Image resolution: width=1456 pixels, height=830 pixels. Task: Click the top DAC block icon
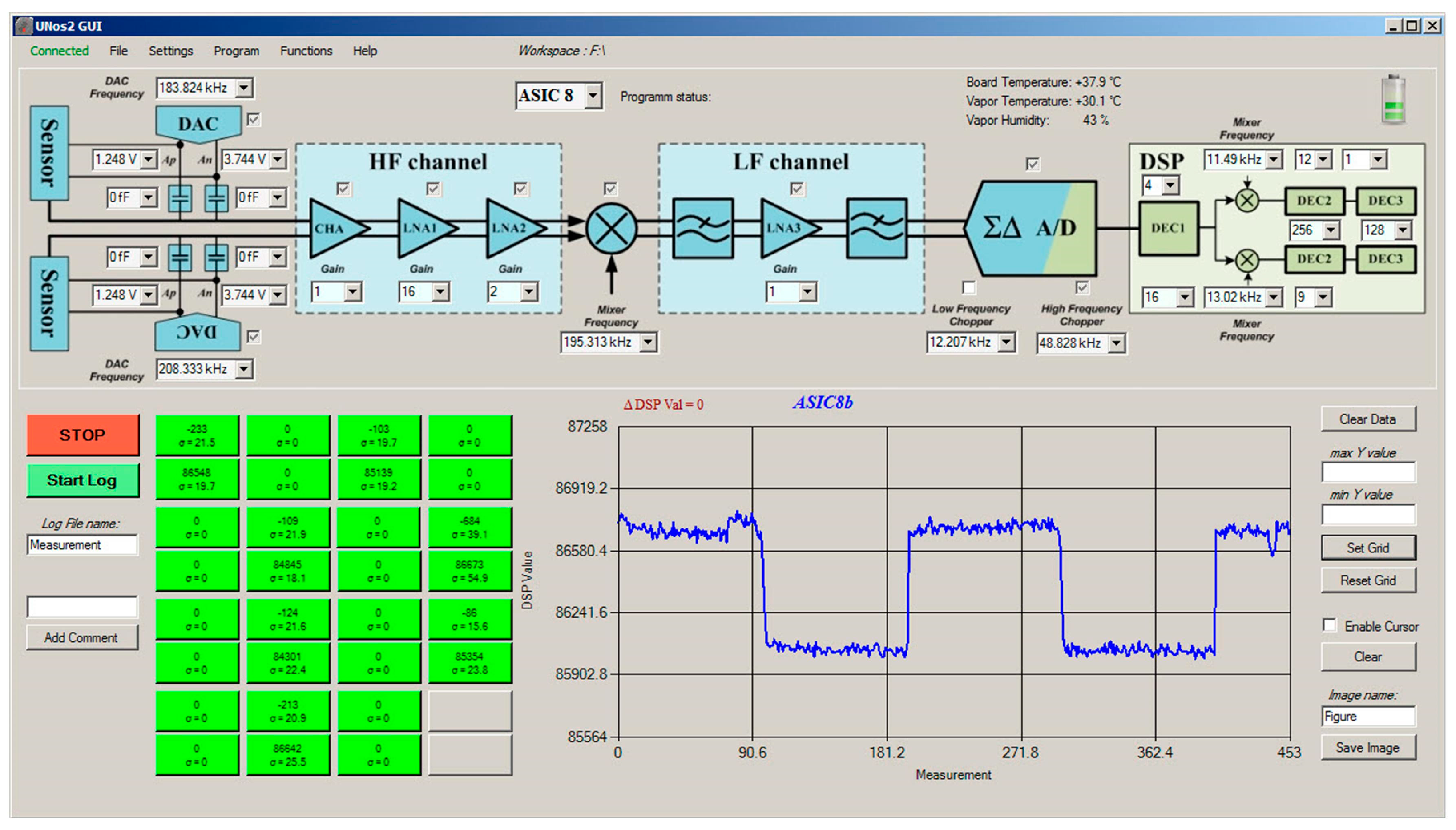coord(198,123)
